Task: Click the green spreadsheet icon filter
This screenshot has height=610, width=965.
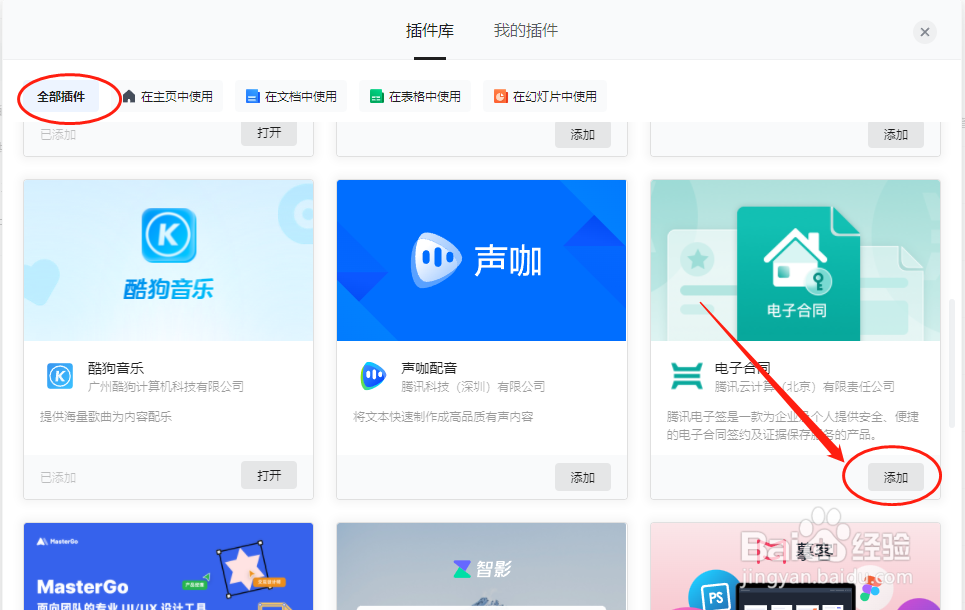Action: point(377,97)
